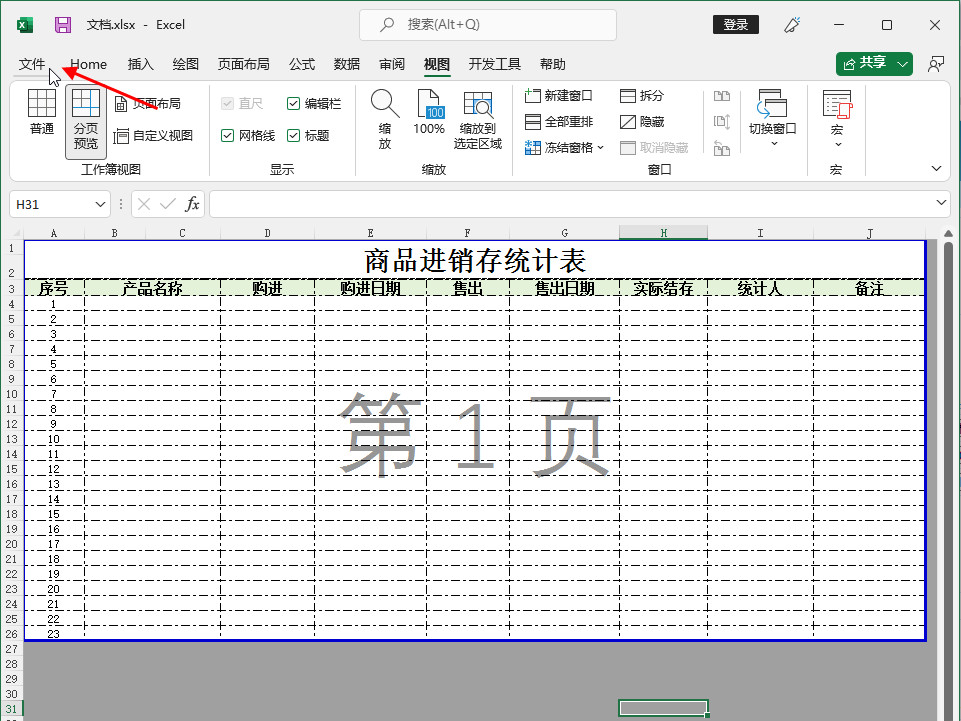Click Synchronous Scrolling icon
This screenshot has width=961, height=721.
[x=722, y=121]
